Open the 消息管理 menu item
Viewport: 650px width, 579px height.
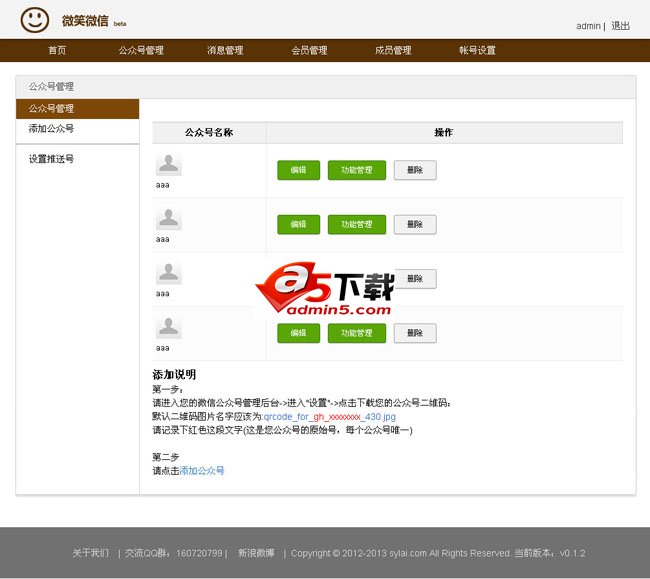click(x=225, y=51)
